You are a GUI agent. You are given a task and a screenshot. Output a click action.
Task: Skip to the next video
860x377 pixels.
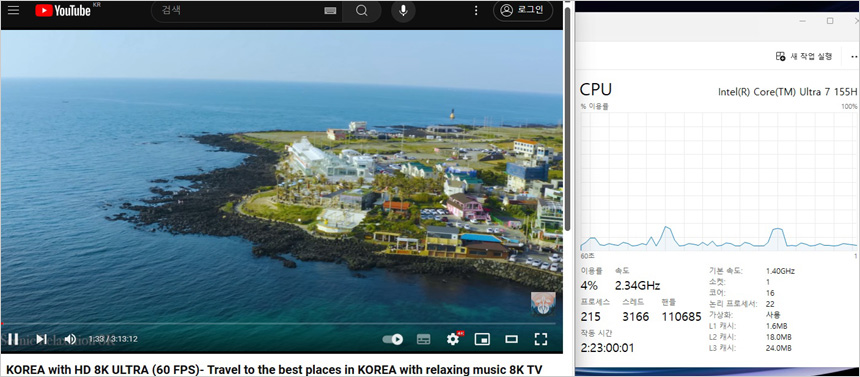coord(41,339)
